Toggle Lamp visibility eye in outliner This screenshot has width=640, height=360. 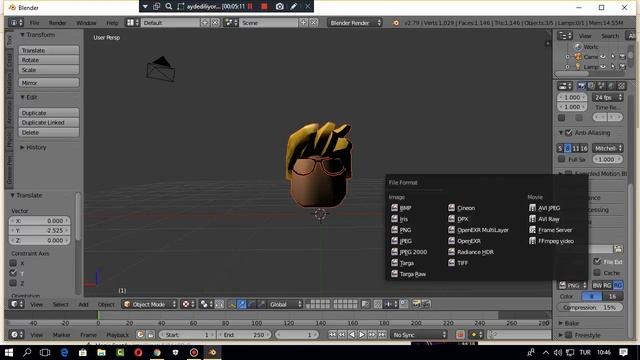click(603, 67)
